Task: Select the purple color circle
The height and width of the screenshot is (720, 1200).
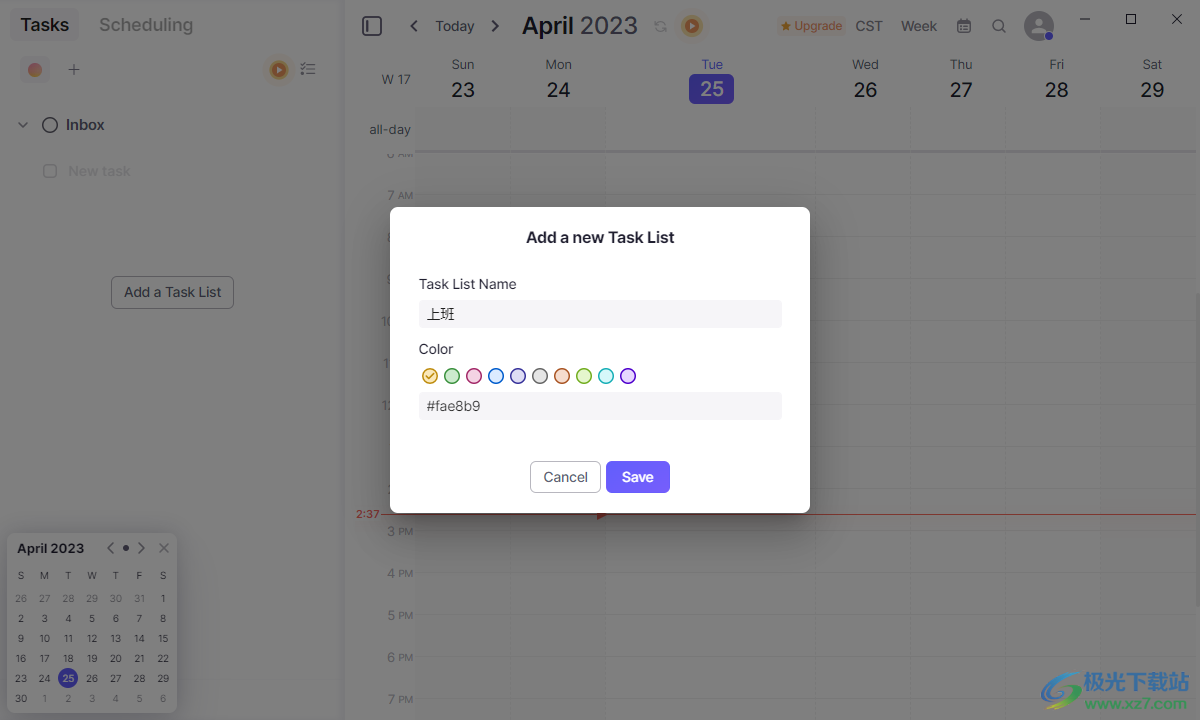Action: point(628,376)
